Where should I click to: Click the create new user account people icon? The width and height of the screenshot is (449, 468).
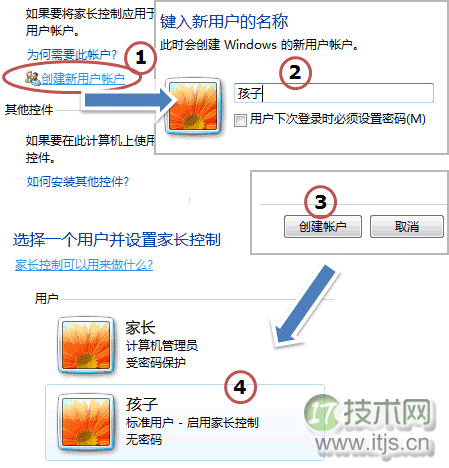coord(33,78)
